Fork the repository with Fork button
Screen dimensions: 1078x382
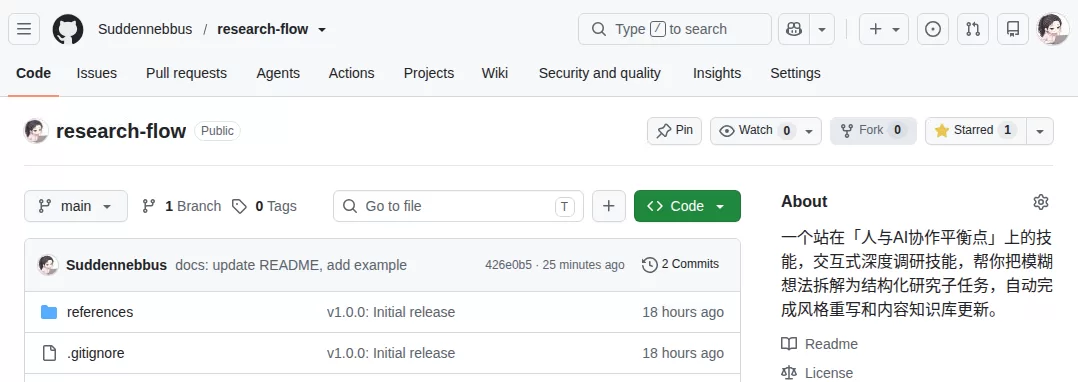(873, 131)
